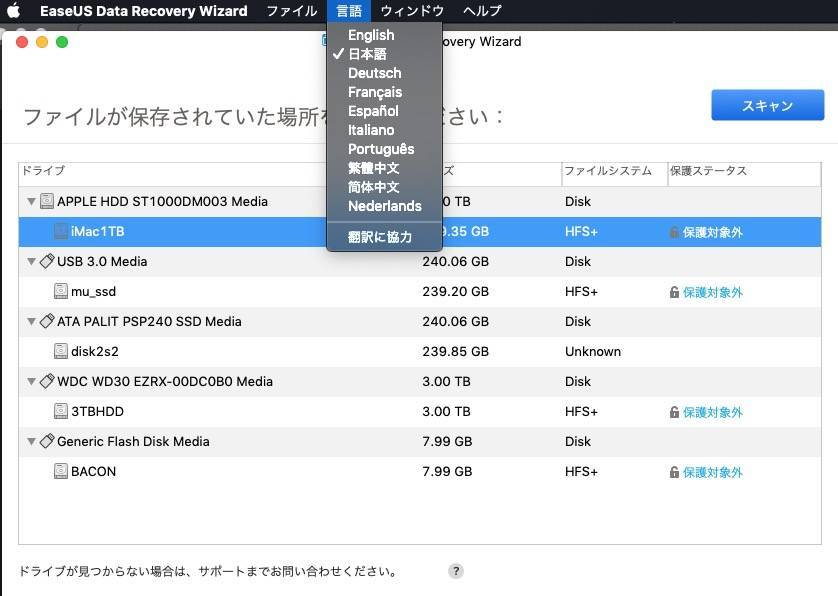Collapse the USB 3.0 Media group
The height and width of the screenshot is (596, 838).
[32, 261]
